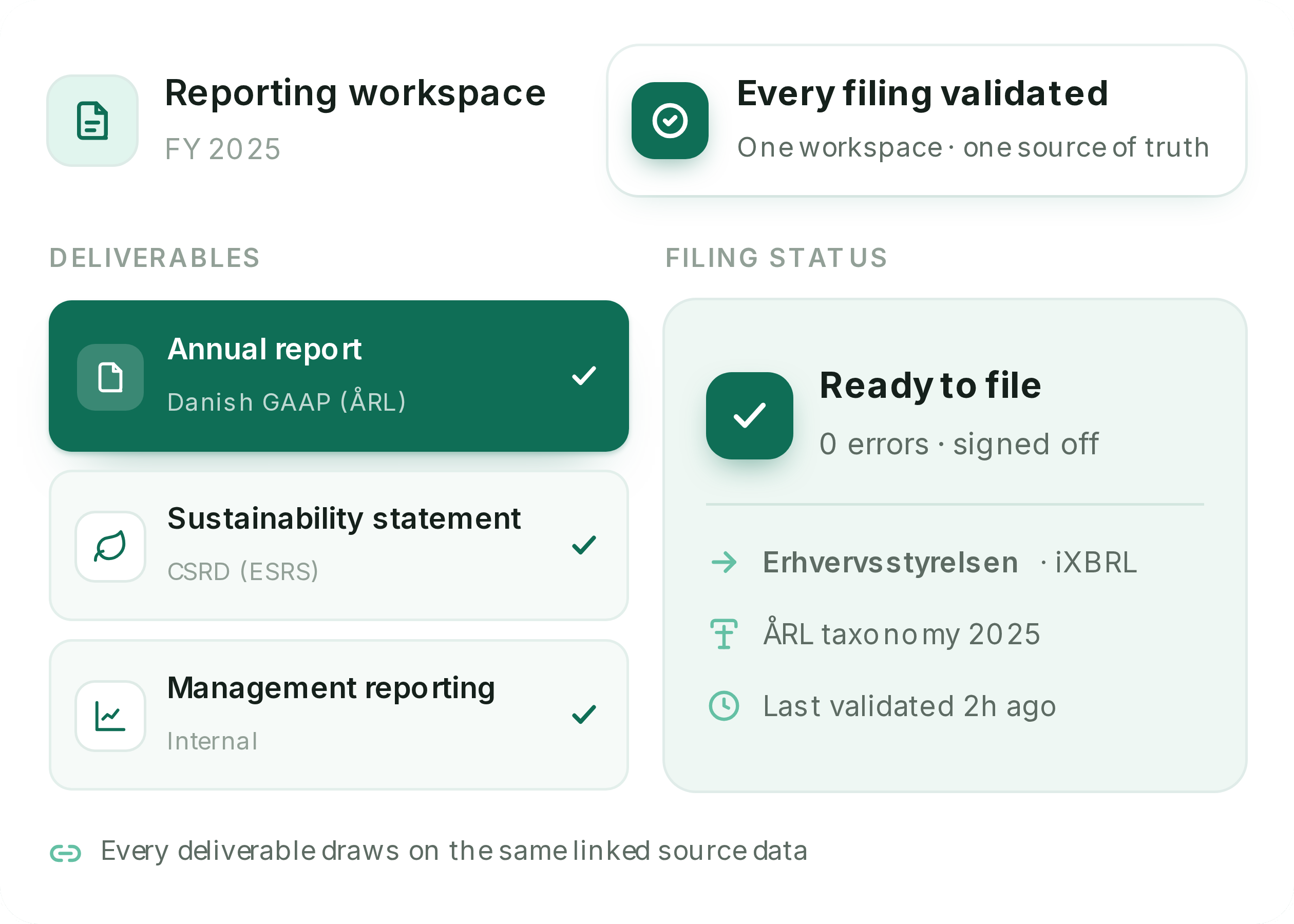Screen dimensions: 1294x924
Task: Click the FY 2025 label
Action: (x=222, y=149)
